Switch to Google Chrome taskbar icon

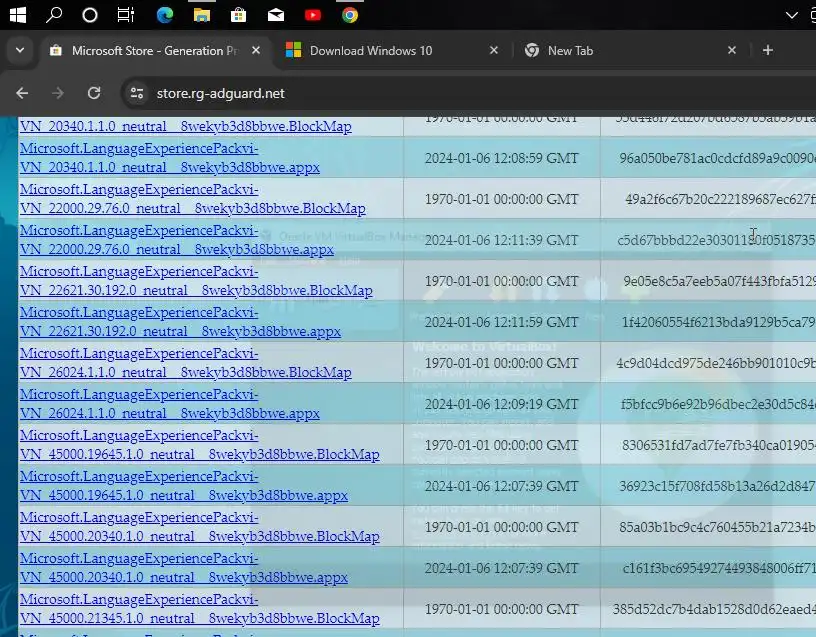350,15
